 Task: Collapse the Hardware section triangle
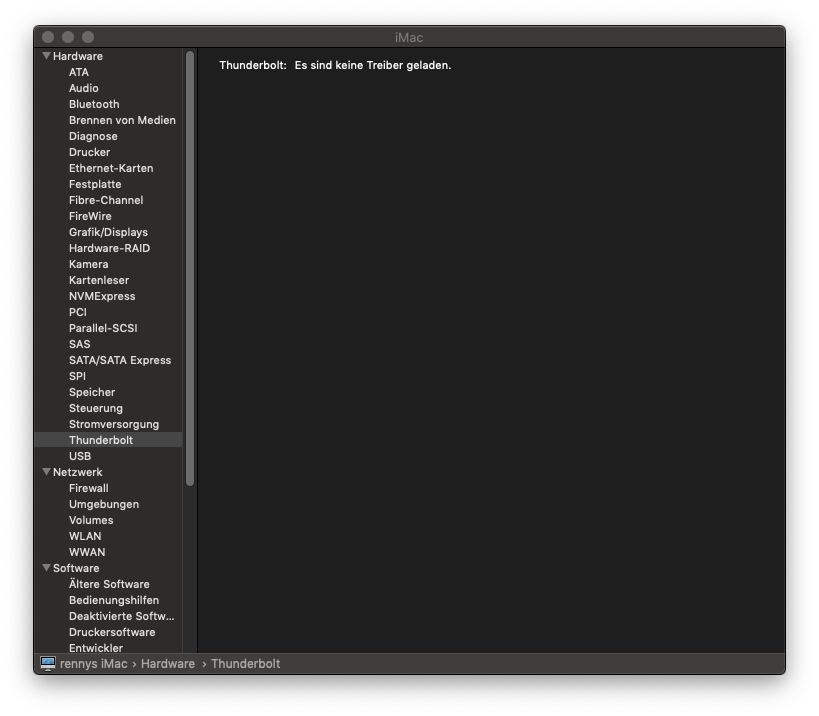(46, 56)
